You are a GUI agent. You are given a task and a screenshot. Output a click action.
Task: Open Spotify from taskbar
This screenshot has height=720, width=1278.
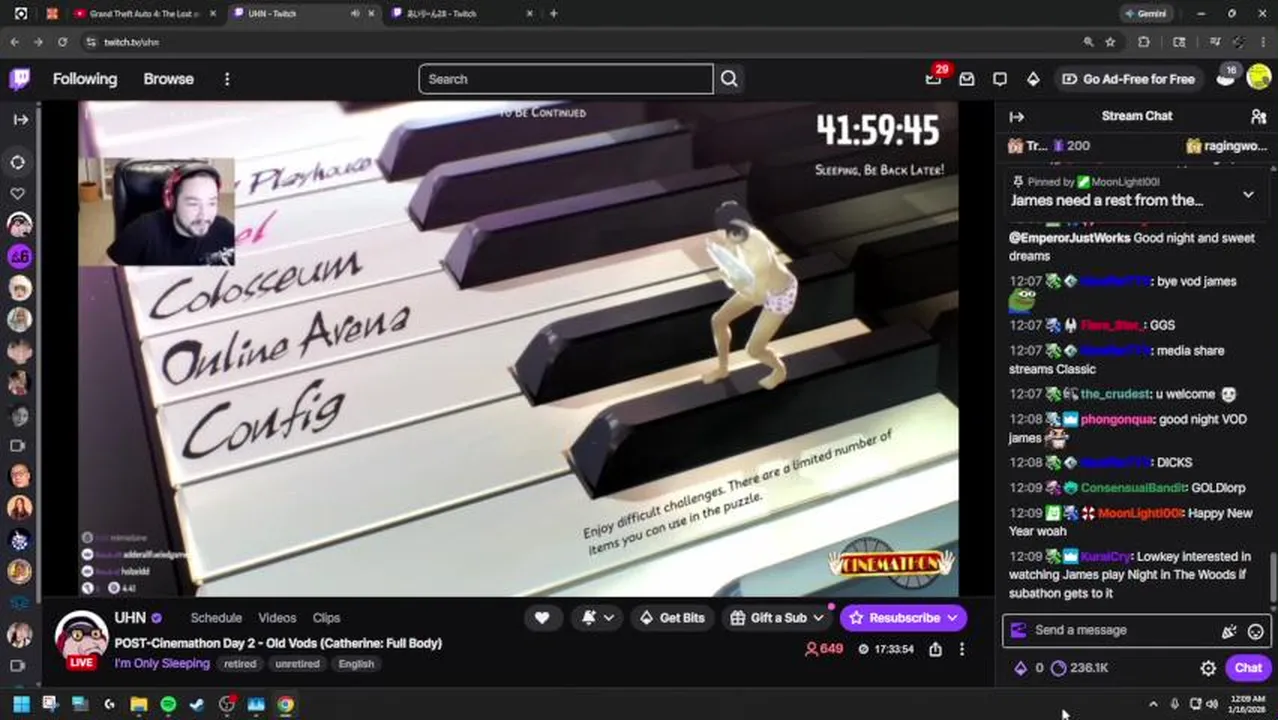click(x=168, y=704)
